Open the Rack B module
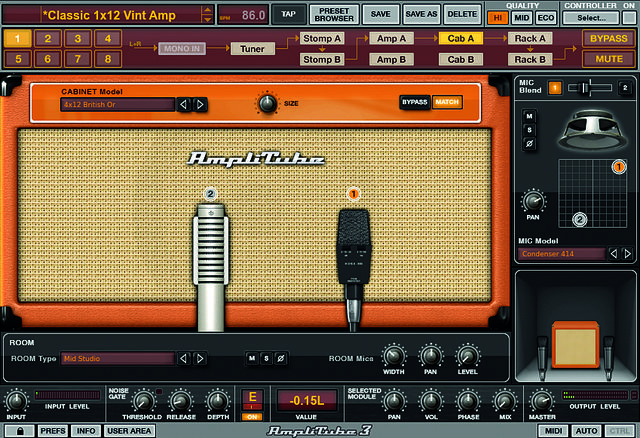Viewport: 640px width, 438px height. point(530,60)
